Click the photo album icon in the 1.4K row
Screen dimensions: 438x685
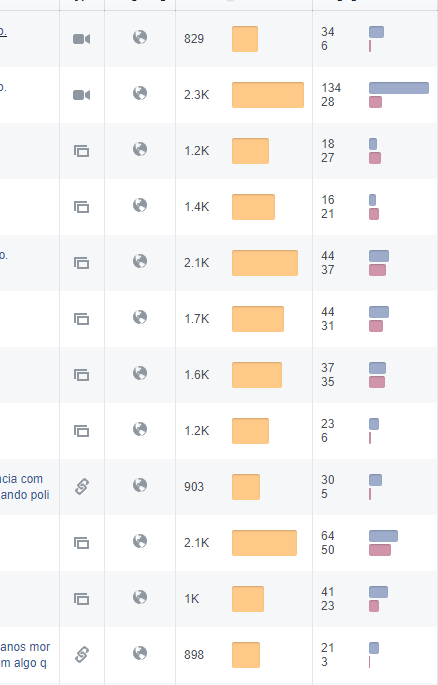(82, 207)
